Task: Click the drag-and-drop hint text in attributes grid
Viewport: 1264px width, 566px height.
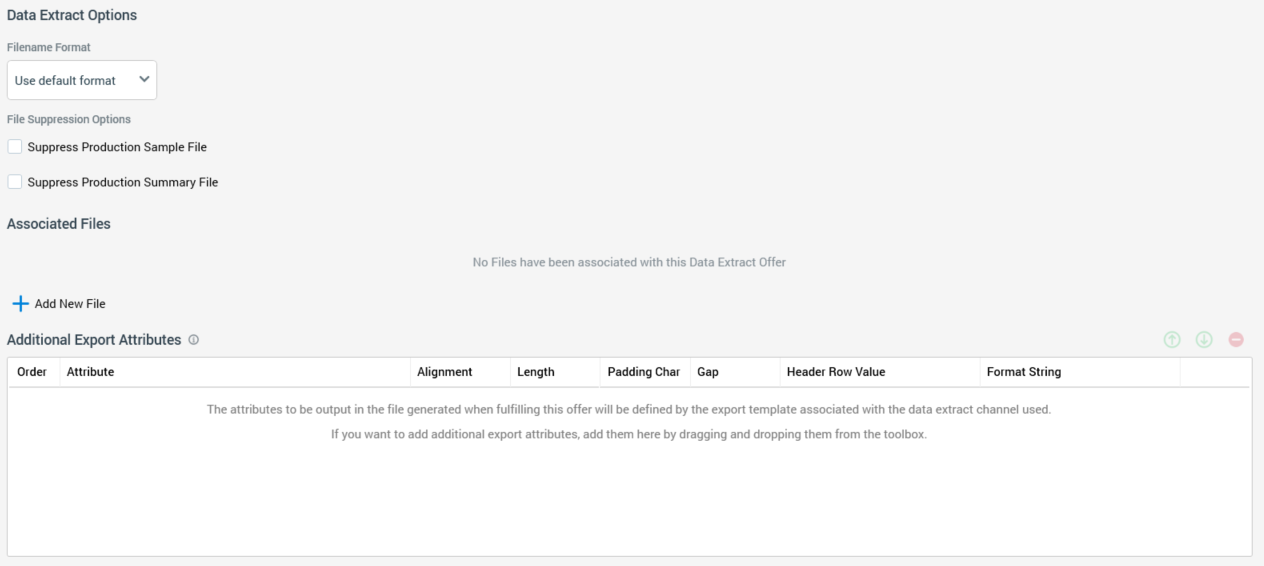Action: pyautogui.click(x=629, y=435)
